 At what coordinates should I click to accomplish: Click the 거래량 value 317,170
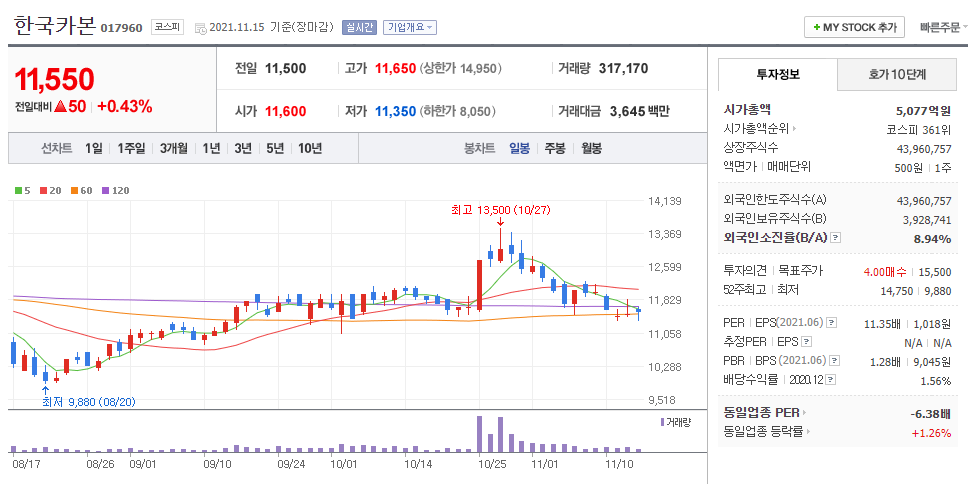[x=623, y=69]
